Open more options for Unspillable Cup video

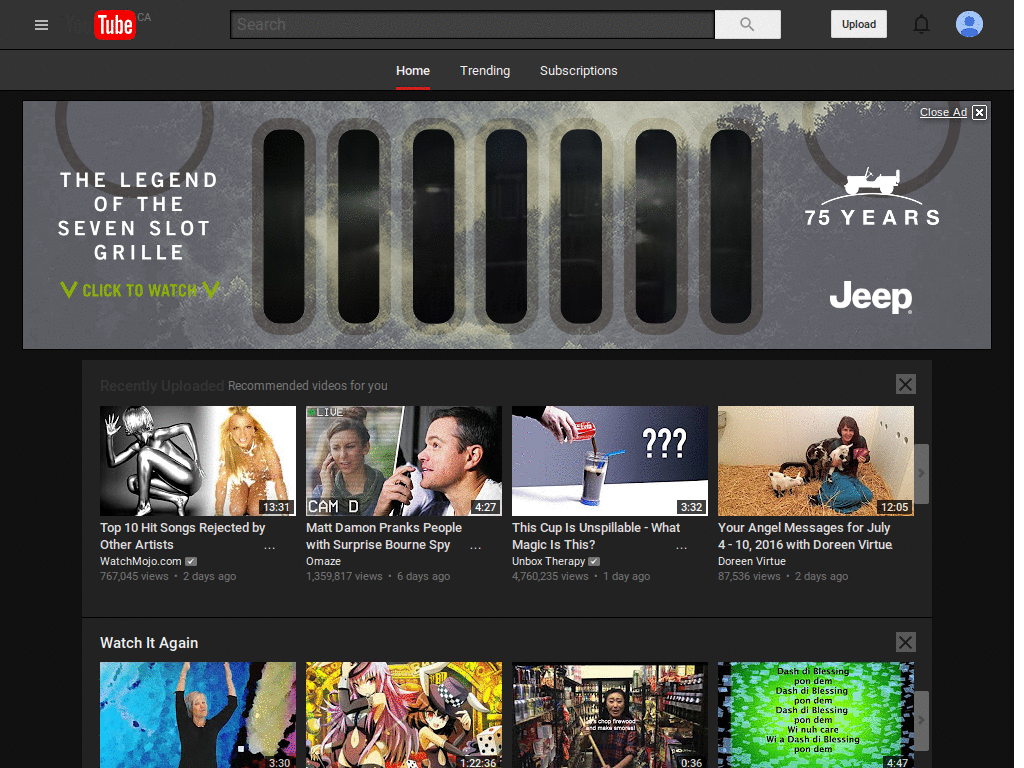[681, 548]
